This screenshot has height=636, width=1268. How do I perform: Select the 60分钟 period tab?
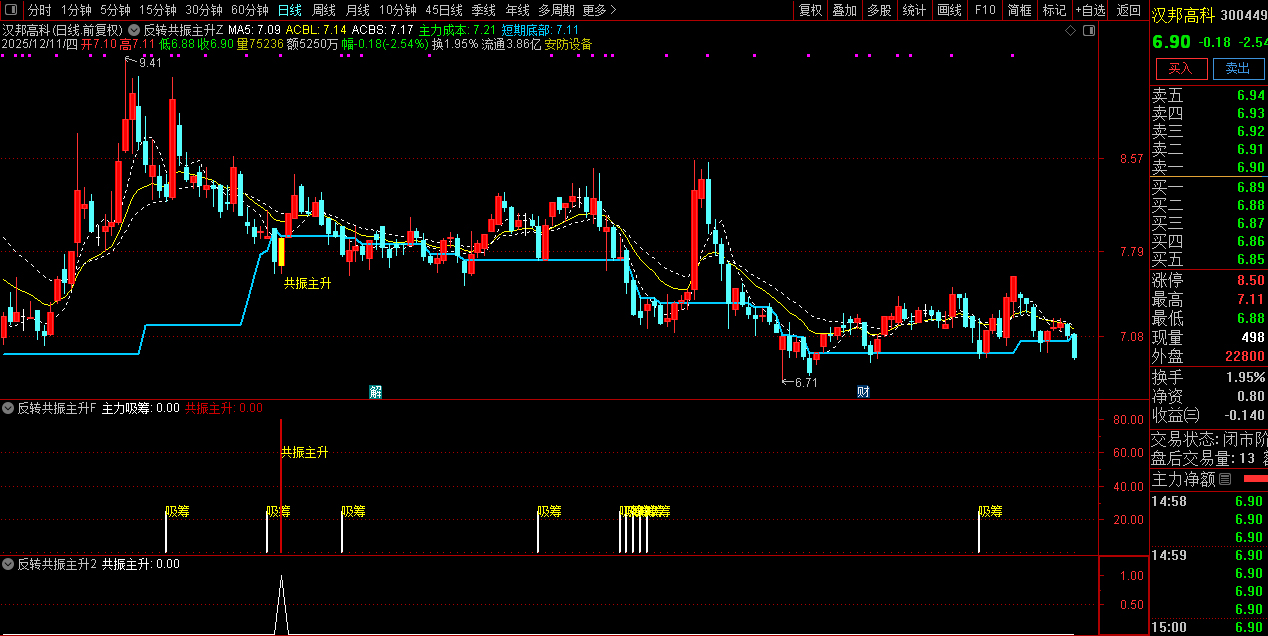pyautogui.click(x=250, y=10)
